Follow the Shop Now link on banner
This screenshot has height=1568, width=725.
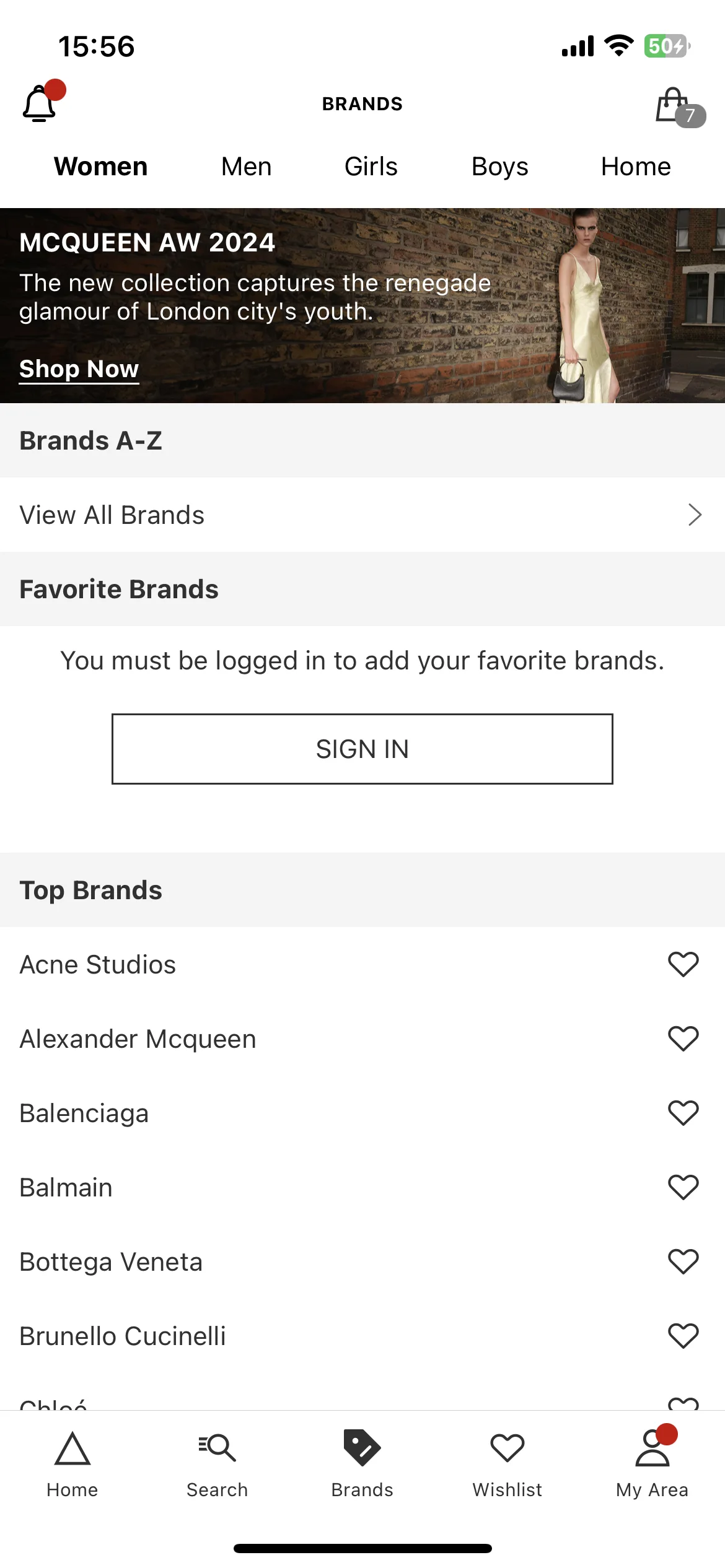coord(79,369)
